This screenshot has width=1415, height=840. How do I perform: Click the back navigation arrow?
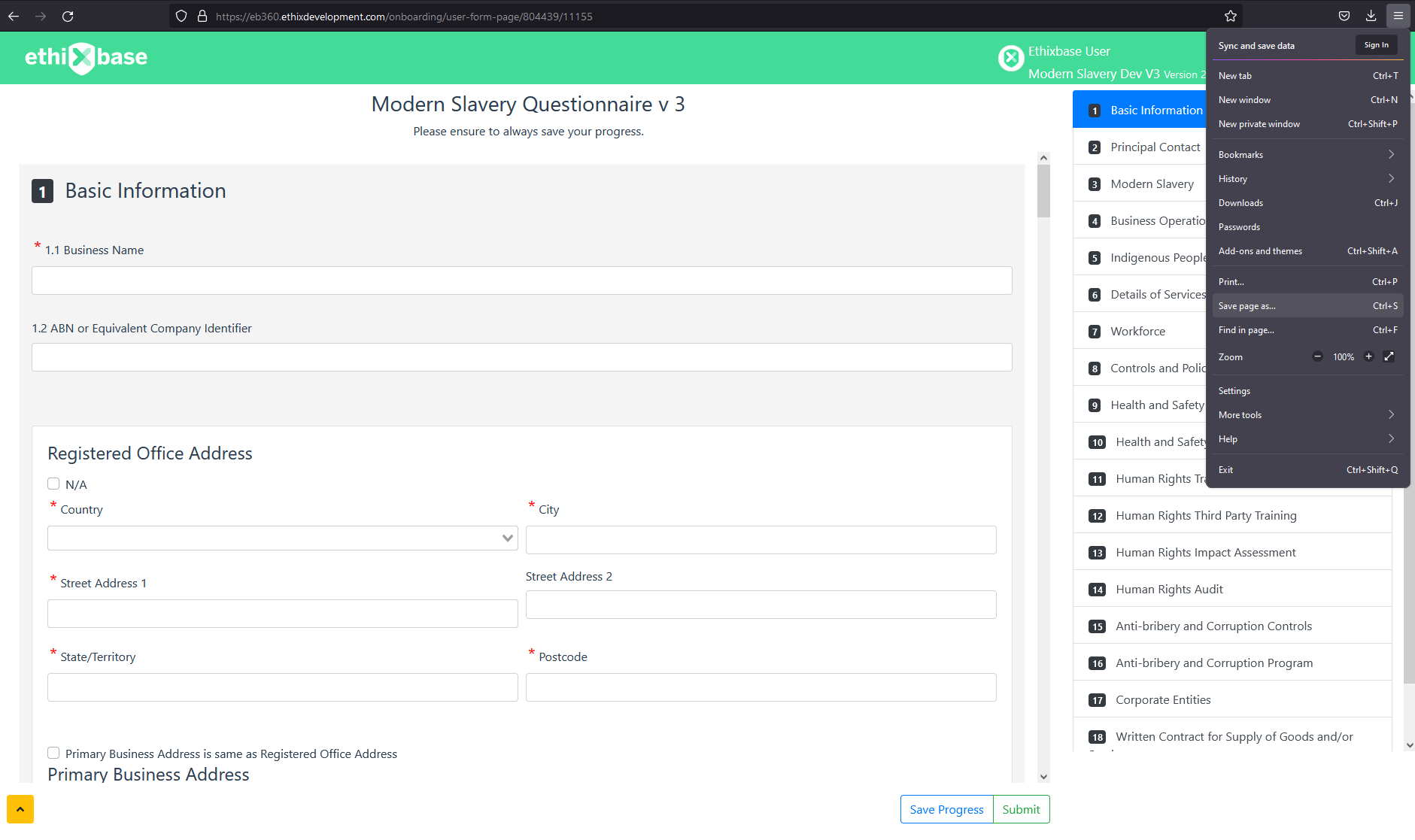14,16
